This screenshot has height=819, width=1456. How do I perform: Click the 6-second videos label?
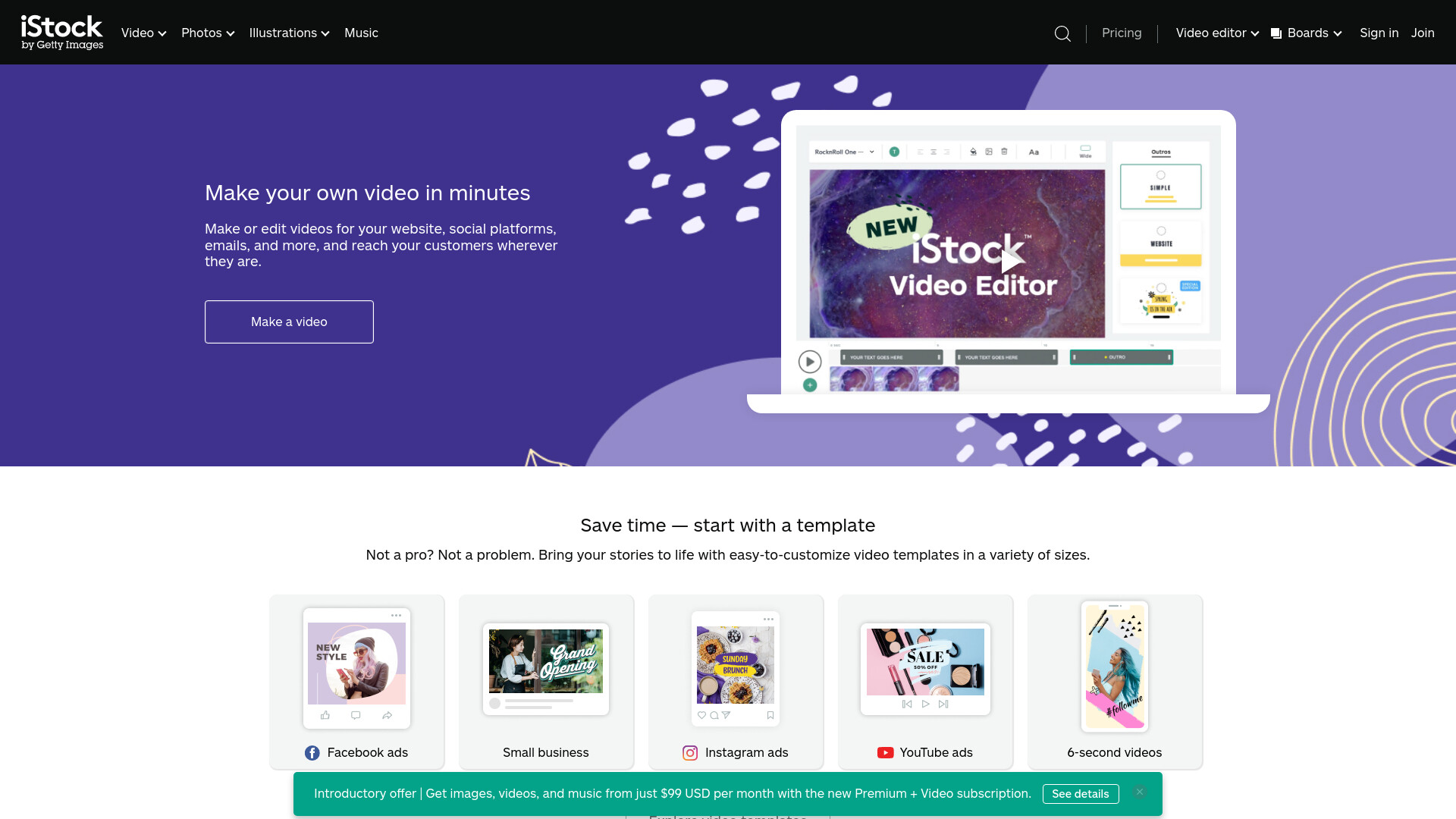pyautogui.click(x=1115, y=753)
